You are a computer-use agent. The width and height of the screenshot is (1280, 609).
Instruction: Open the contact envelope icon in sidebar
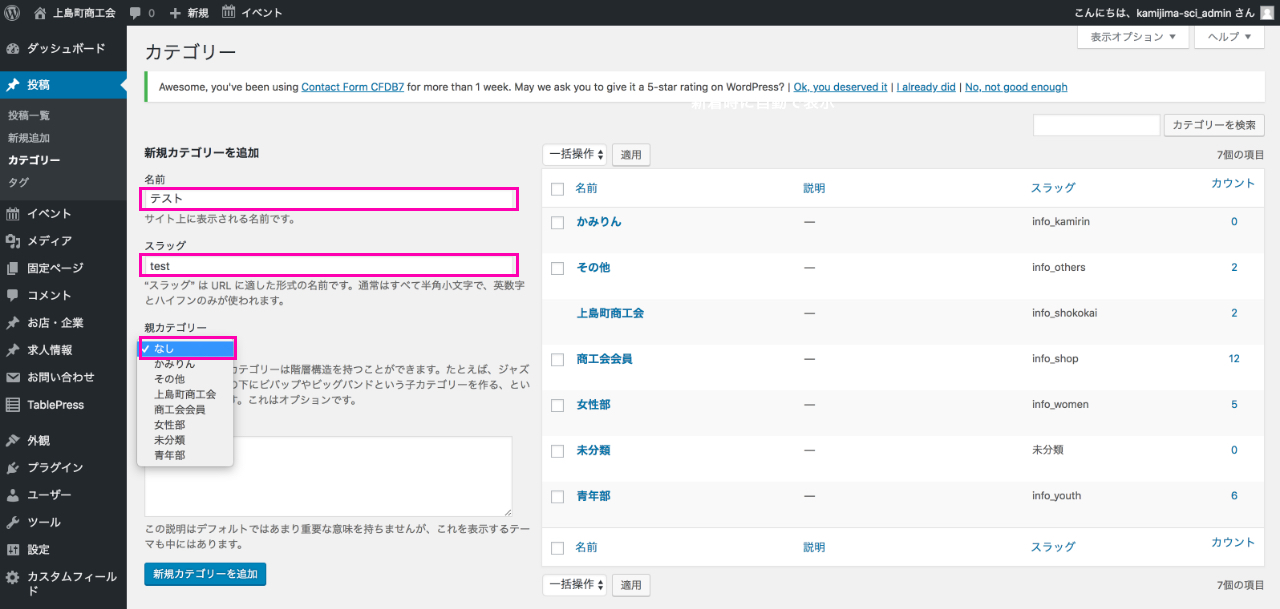pos(13,377)
